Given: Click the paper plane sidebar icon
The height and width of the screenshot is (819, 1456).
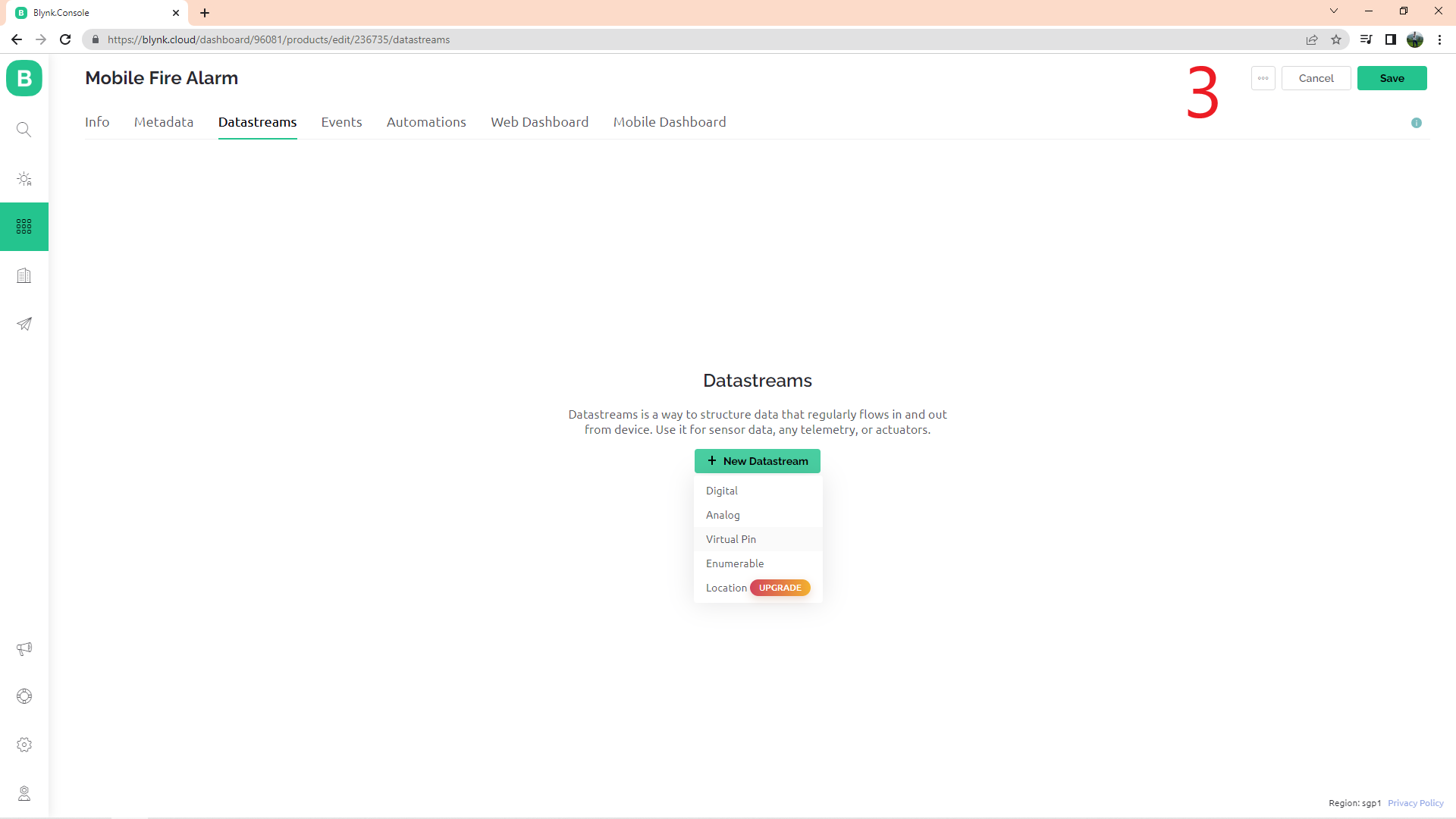Looking at the screenshot, I should pos(24,324).
